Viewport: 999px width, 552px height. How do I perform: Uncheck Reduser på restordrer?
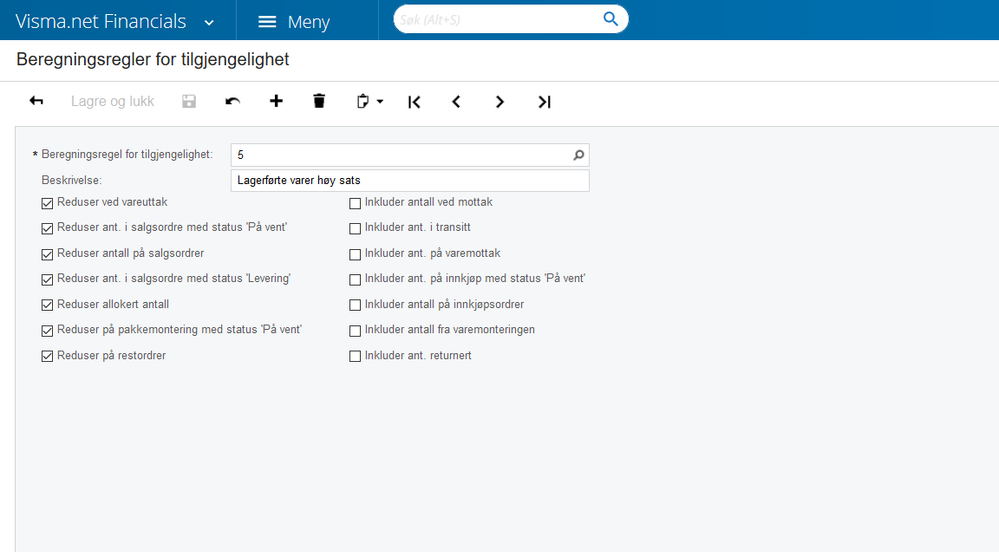pos(47,356)
